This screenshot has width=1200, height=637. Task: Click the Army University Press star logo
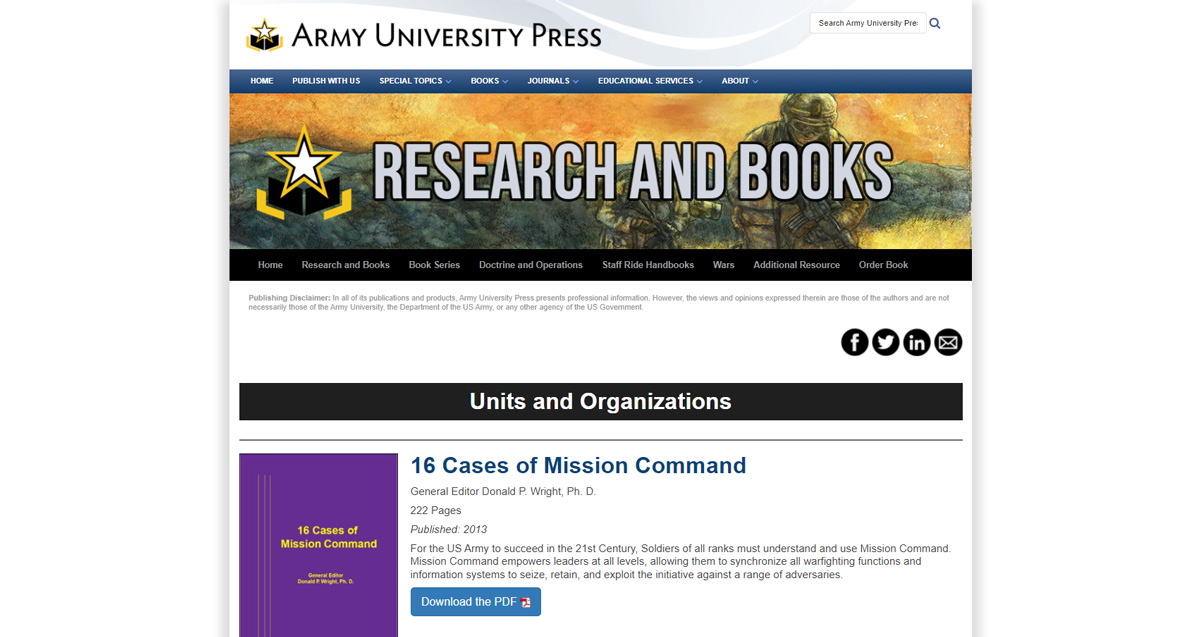pos(264,35)
